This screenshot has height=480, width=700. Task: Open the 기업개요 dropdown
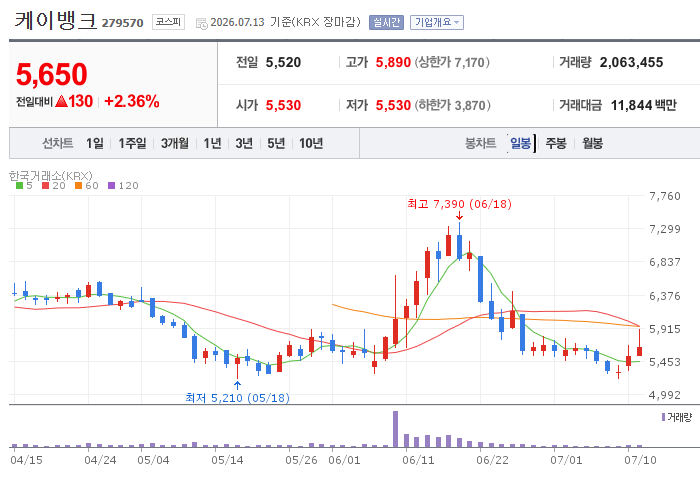click(x=437, y=22)
